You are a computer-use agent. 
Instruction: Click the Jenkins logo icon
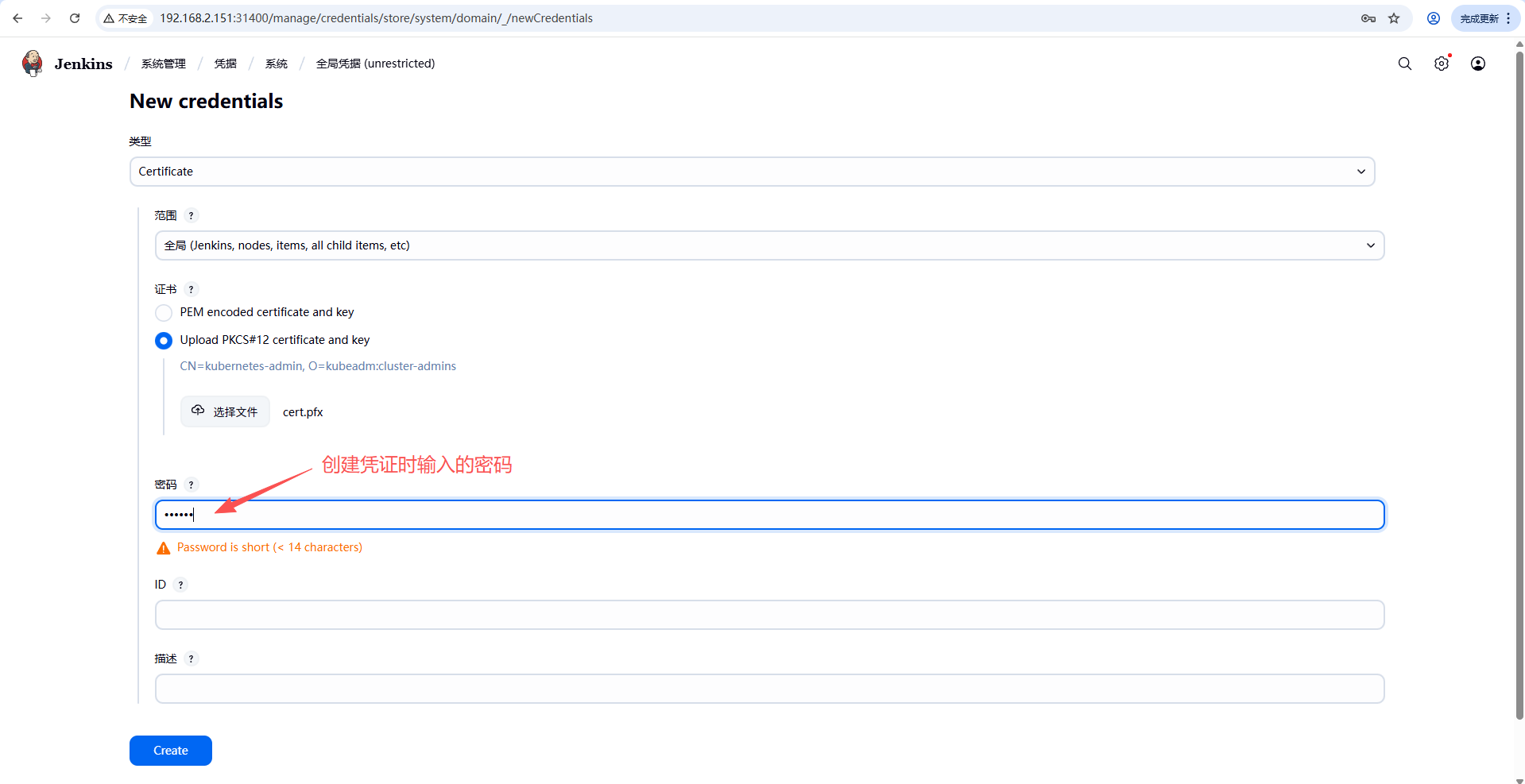pyautogui.click(x=33, y=64)
